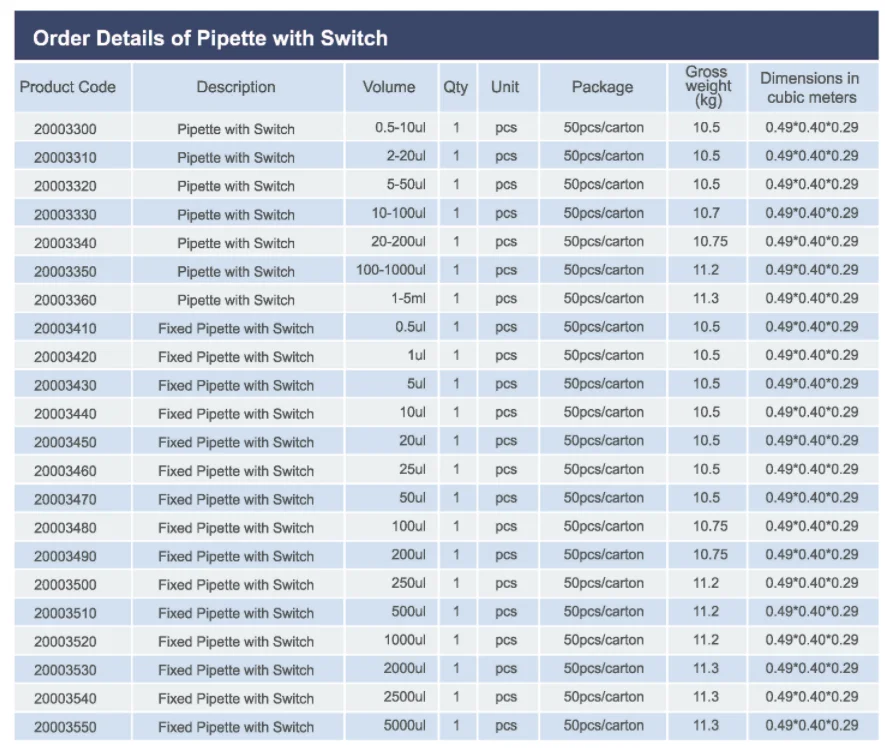Viewport: 885px width, 748px height.
Task: Click the Product Code column header
Action: pos(68,87)
